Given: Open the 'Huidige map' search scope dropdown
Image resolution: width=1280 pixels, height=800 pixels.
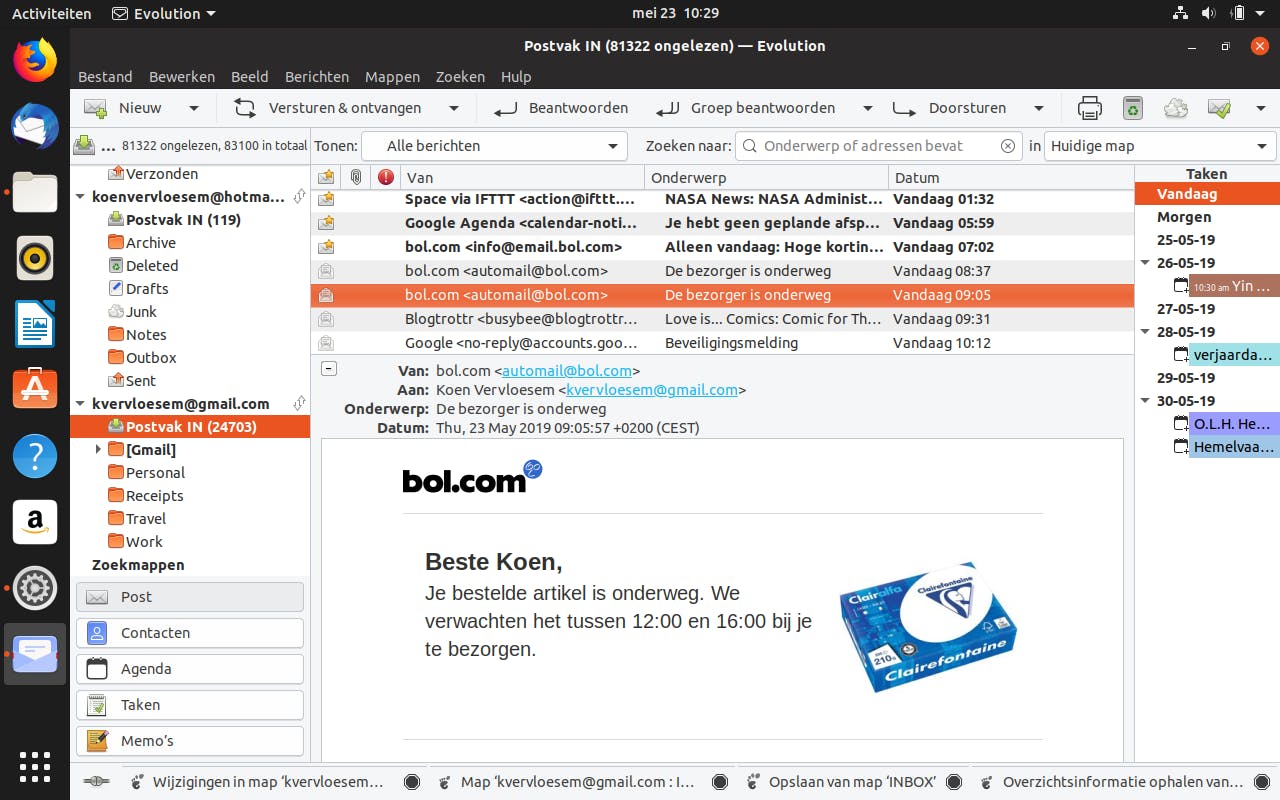Looking at the screenshot, I should click(1160, 146).
